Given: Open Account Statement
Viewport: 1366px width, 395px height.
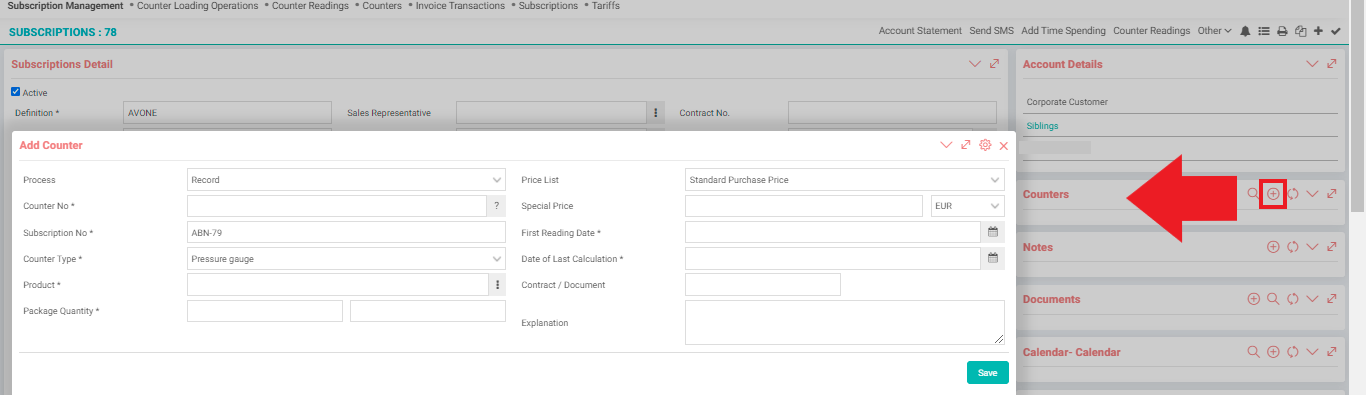Looking at the screenshot, I should pos(920,31).
